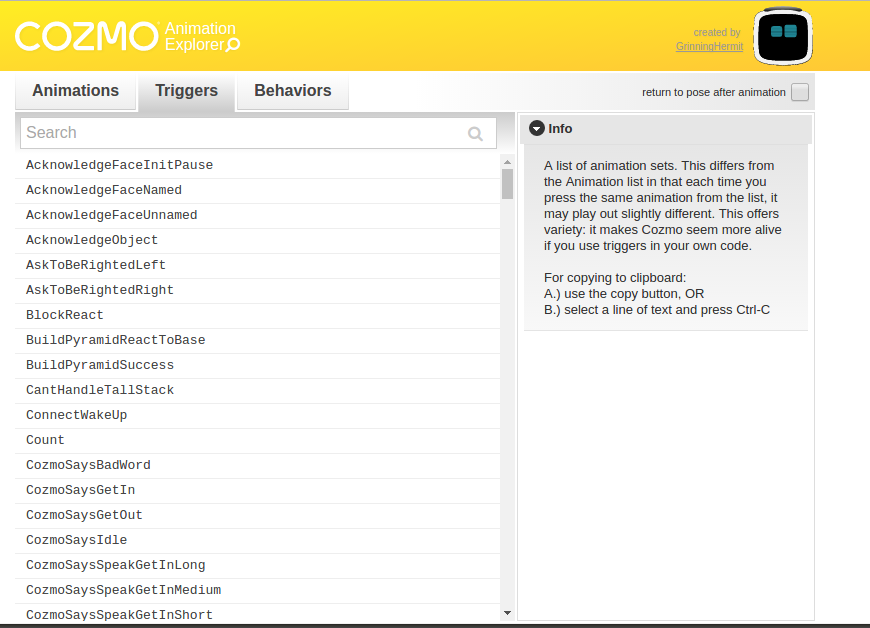870x628 pixels.
Task: Click the Count trigger entry
Action: click(45, 440)
